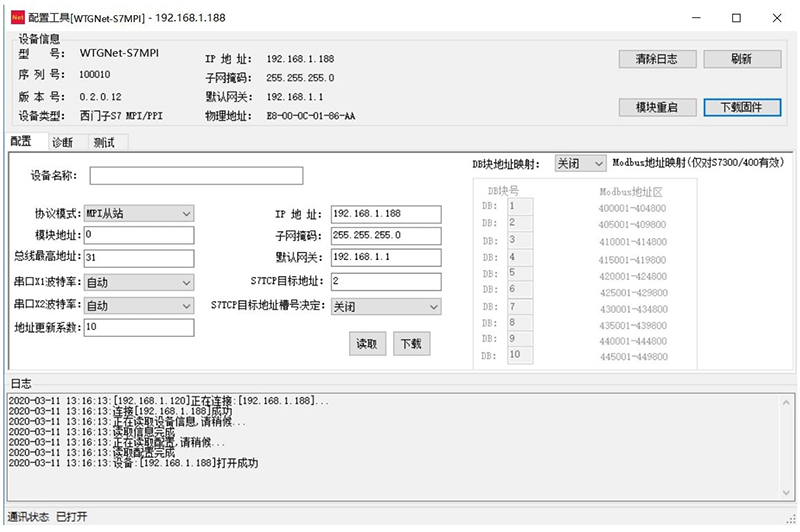Viewport: 800px width, 532px height.
Task: Minimize the 配置工具 window
Action: [x=696, y=18]
